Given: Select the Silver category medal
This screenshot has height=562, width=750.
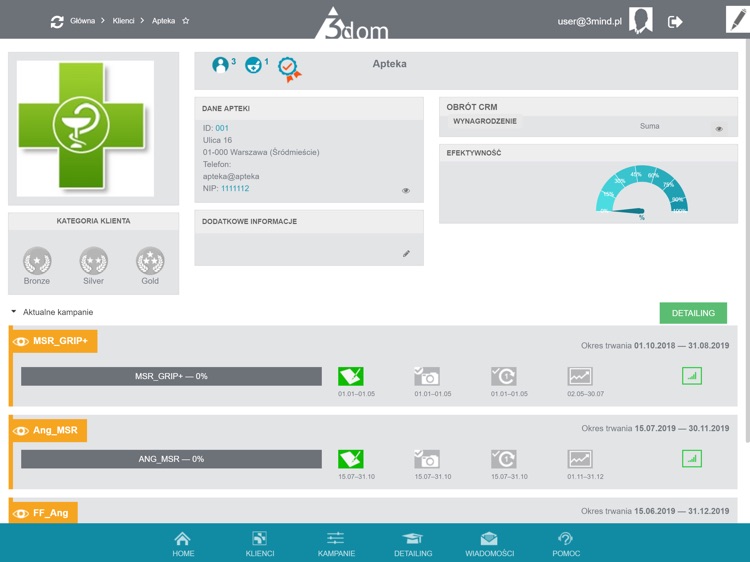Looking at the screenshot, I should 93,261.
